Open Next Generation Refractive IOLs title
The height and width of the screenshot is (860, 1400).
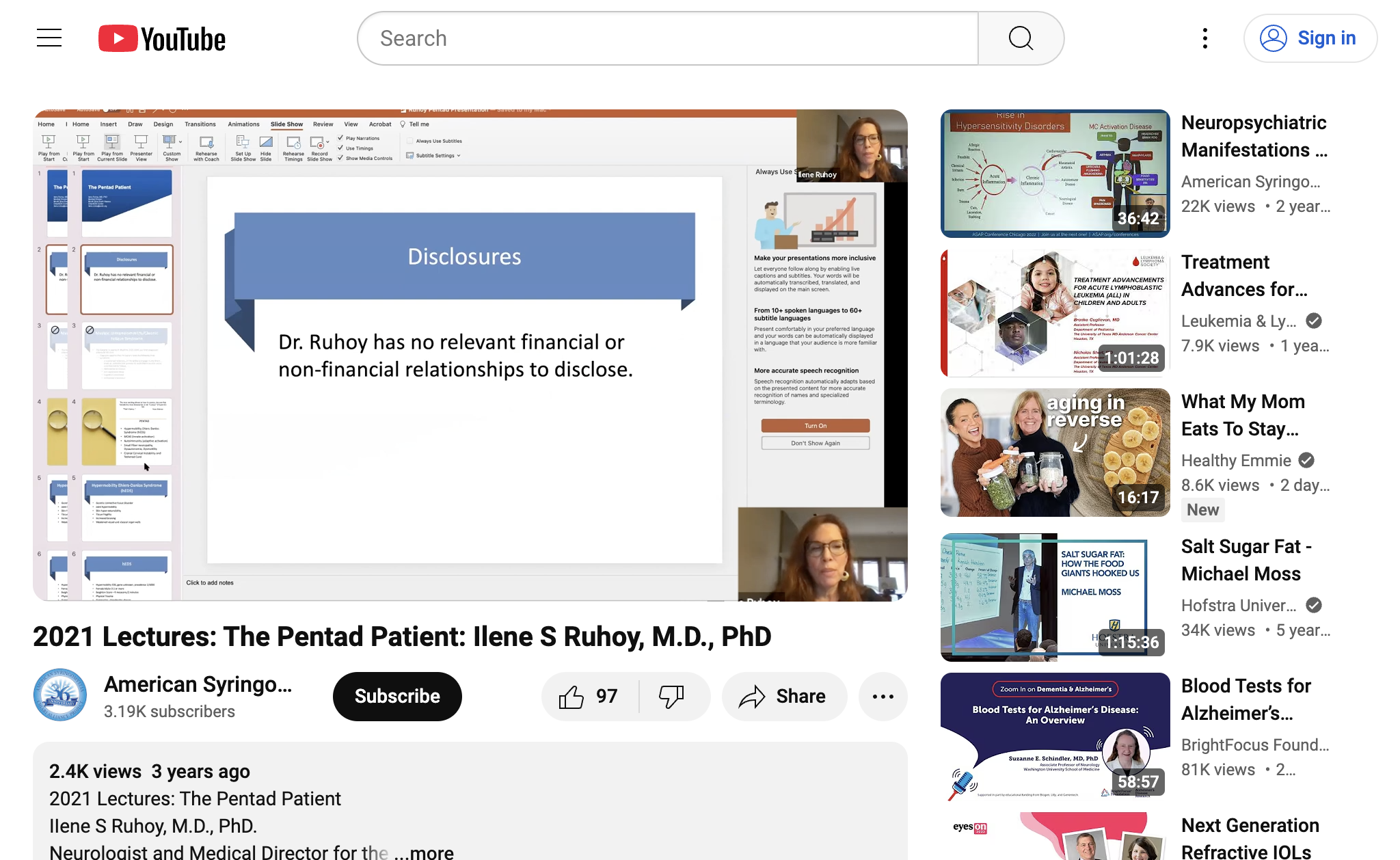tap(1250, 837)
